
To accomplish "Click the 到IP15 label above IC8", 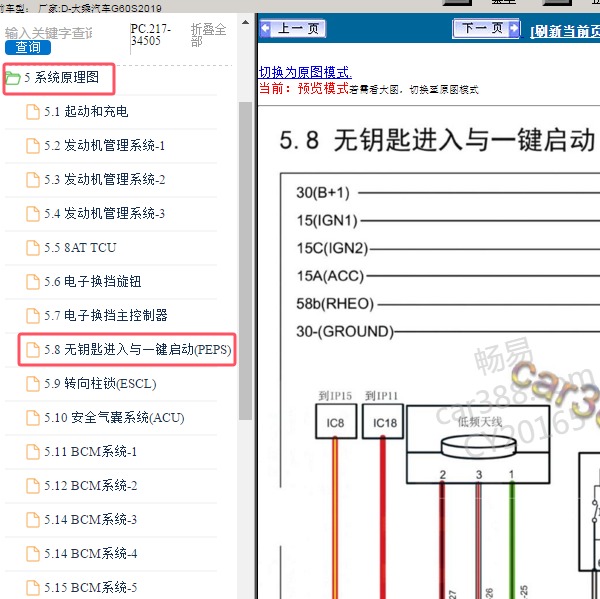I will tap(335, 396).
